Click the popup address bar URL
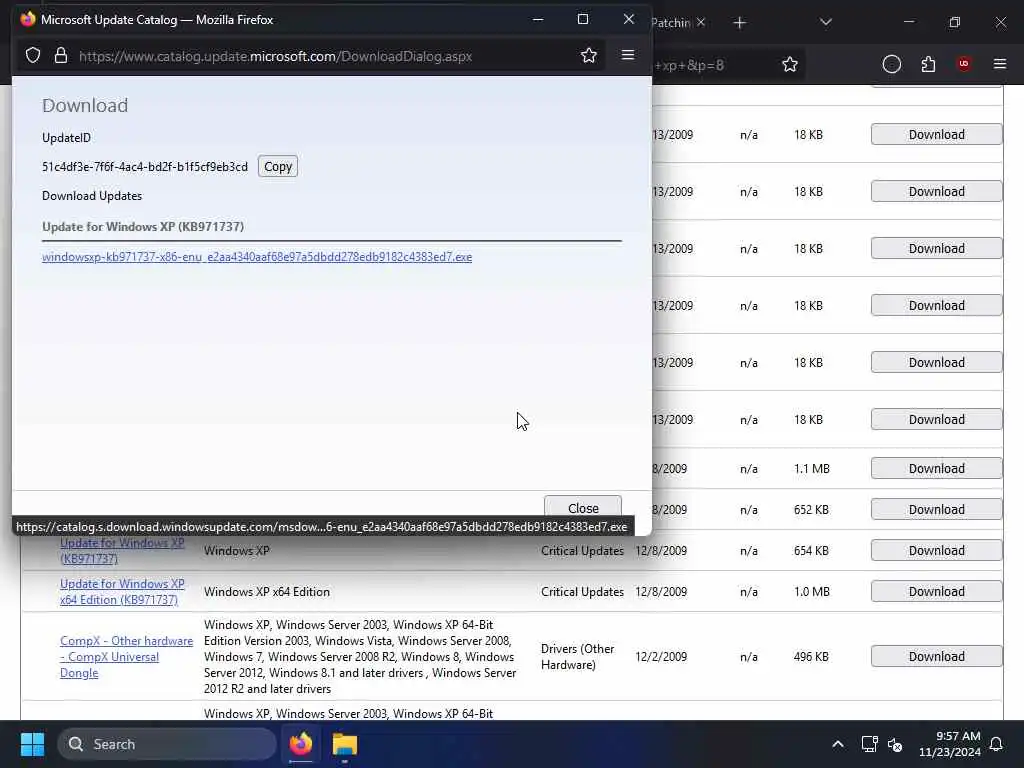The image size is (1024, 768). click(x=275, y=56)
